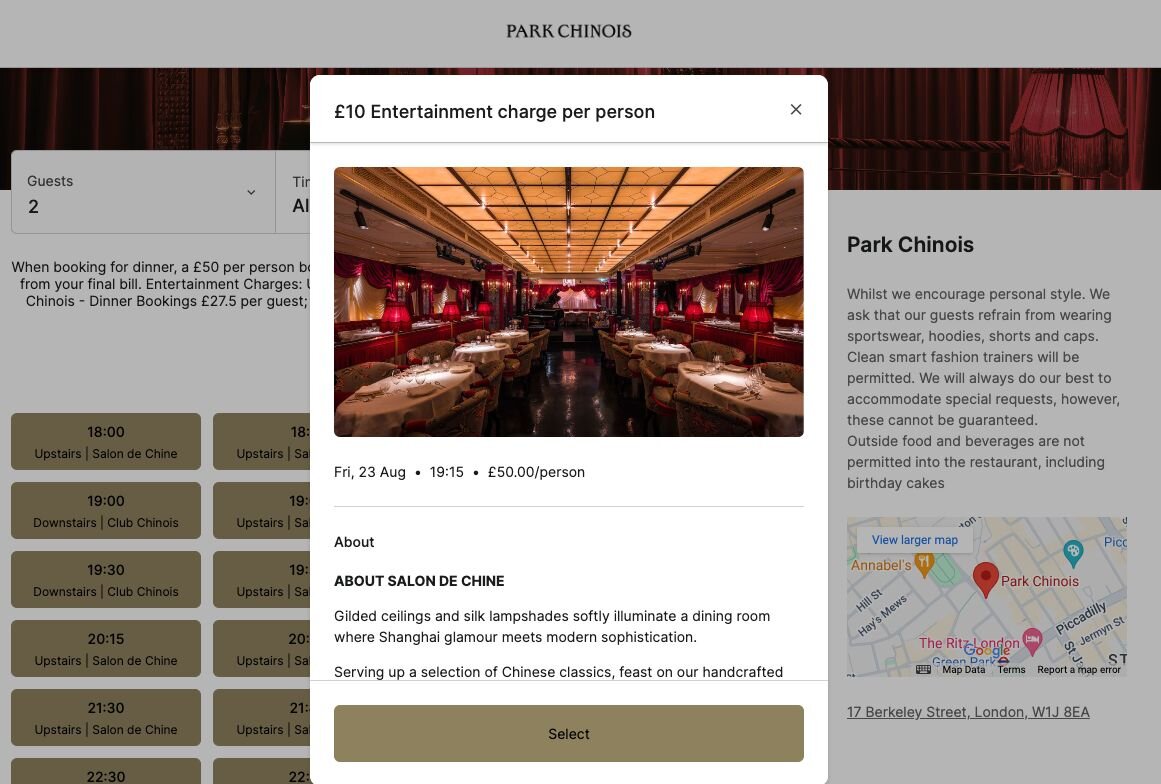Click Report a map error link
1161x784 pixels.
tap(1079, 669)
